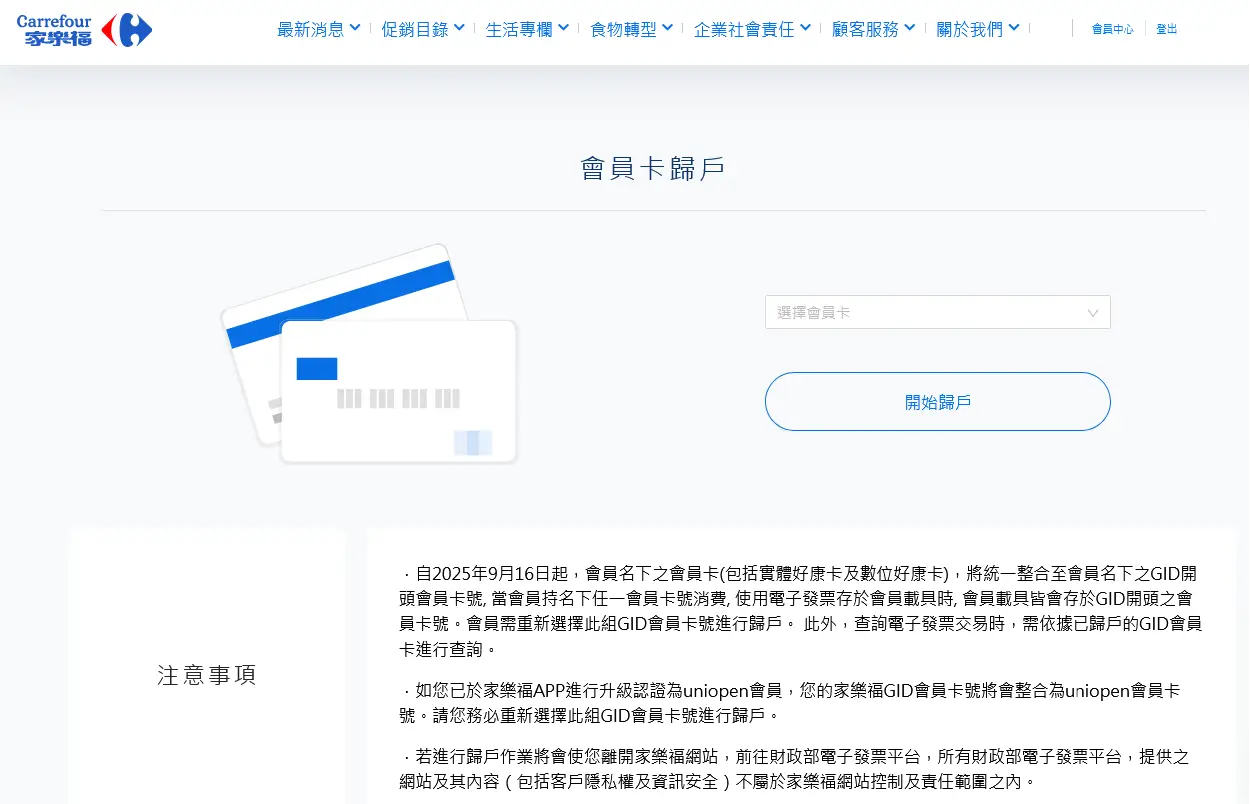Click the chevron arrow beside 食物轉型

[667, 28]
